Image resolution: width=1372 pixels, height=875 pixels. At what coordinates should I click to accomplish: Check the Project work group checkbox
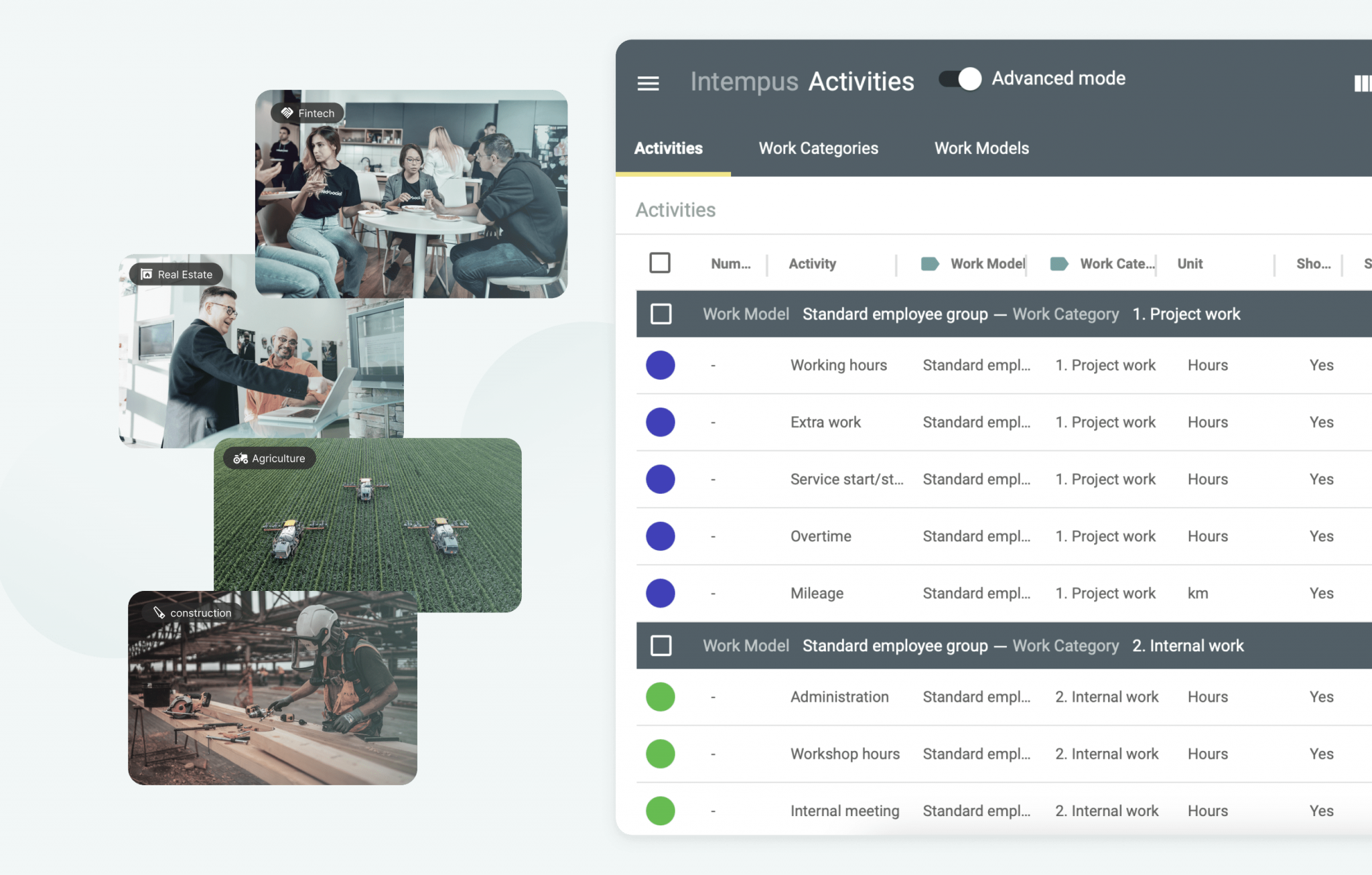click(x=661, y=314)
